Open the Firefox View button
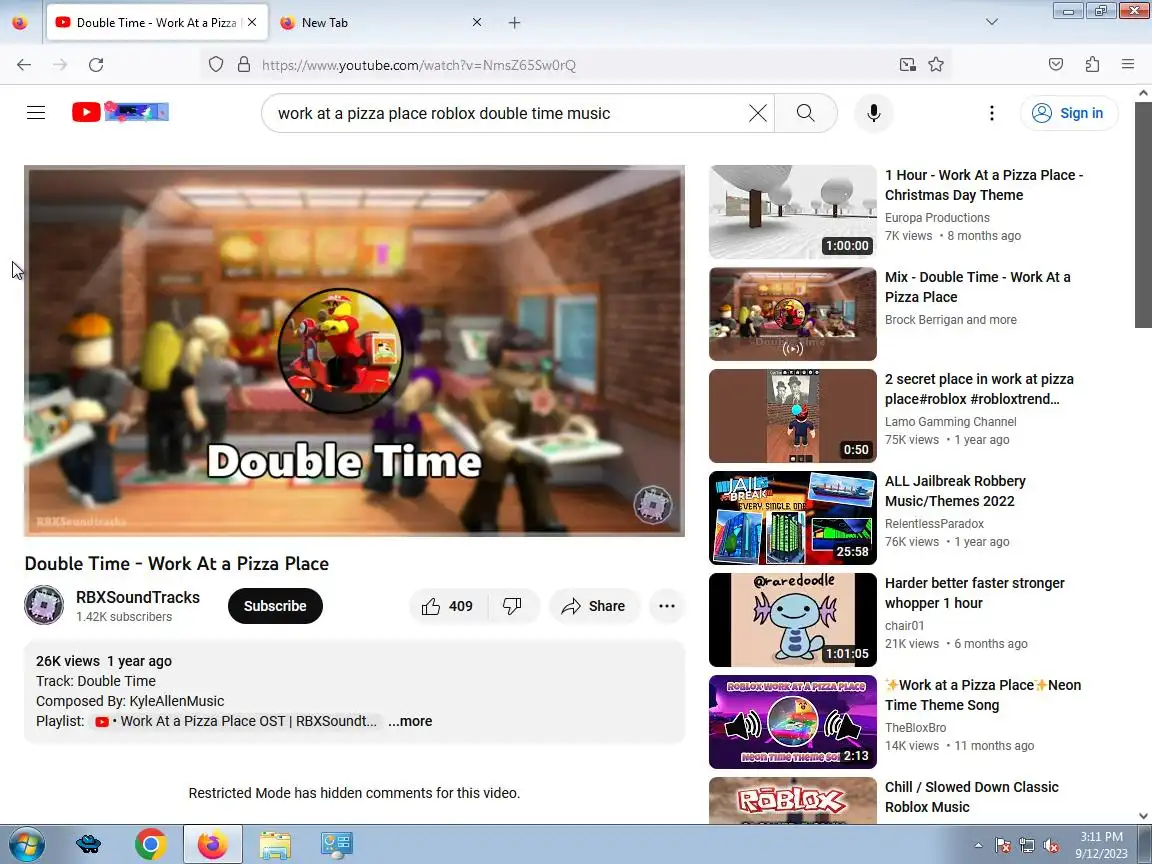The image size is (1152, 864). point(20,23)
